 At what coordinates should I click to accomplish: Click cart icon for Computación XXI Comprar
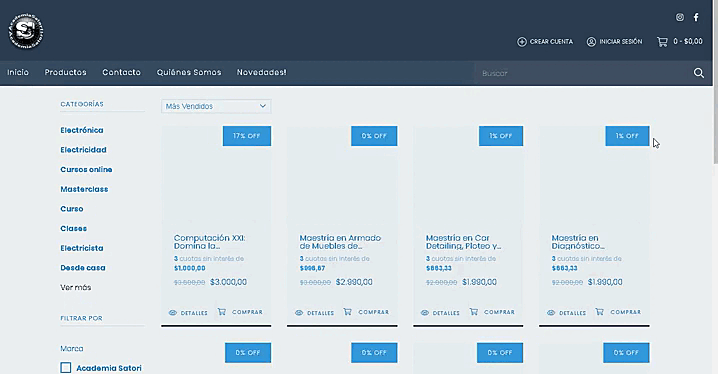click(x=222, y=312)
